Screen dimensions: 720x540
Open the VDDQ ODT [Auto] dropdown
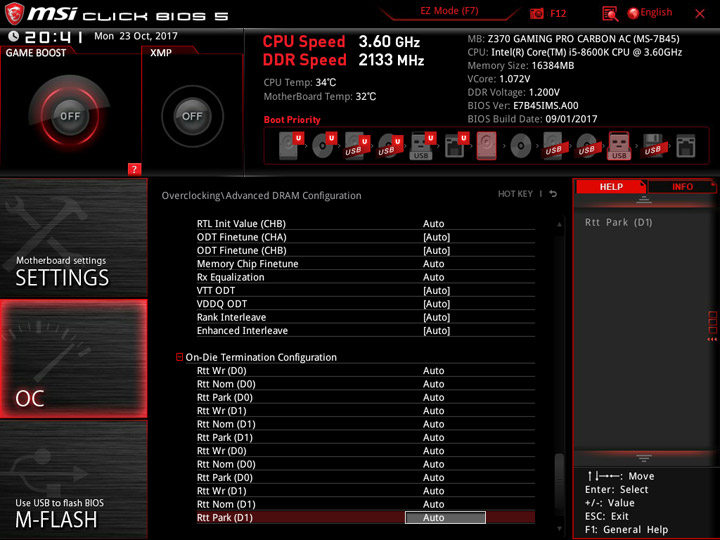coord(436,304)
